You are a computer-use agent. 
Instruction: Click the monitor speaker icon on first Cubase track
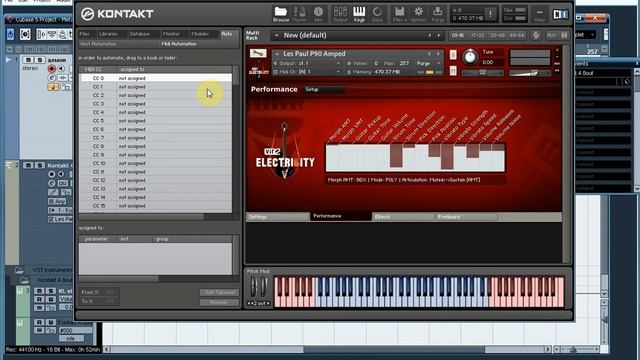(61, 69)
